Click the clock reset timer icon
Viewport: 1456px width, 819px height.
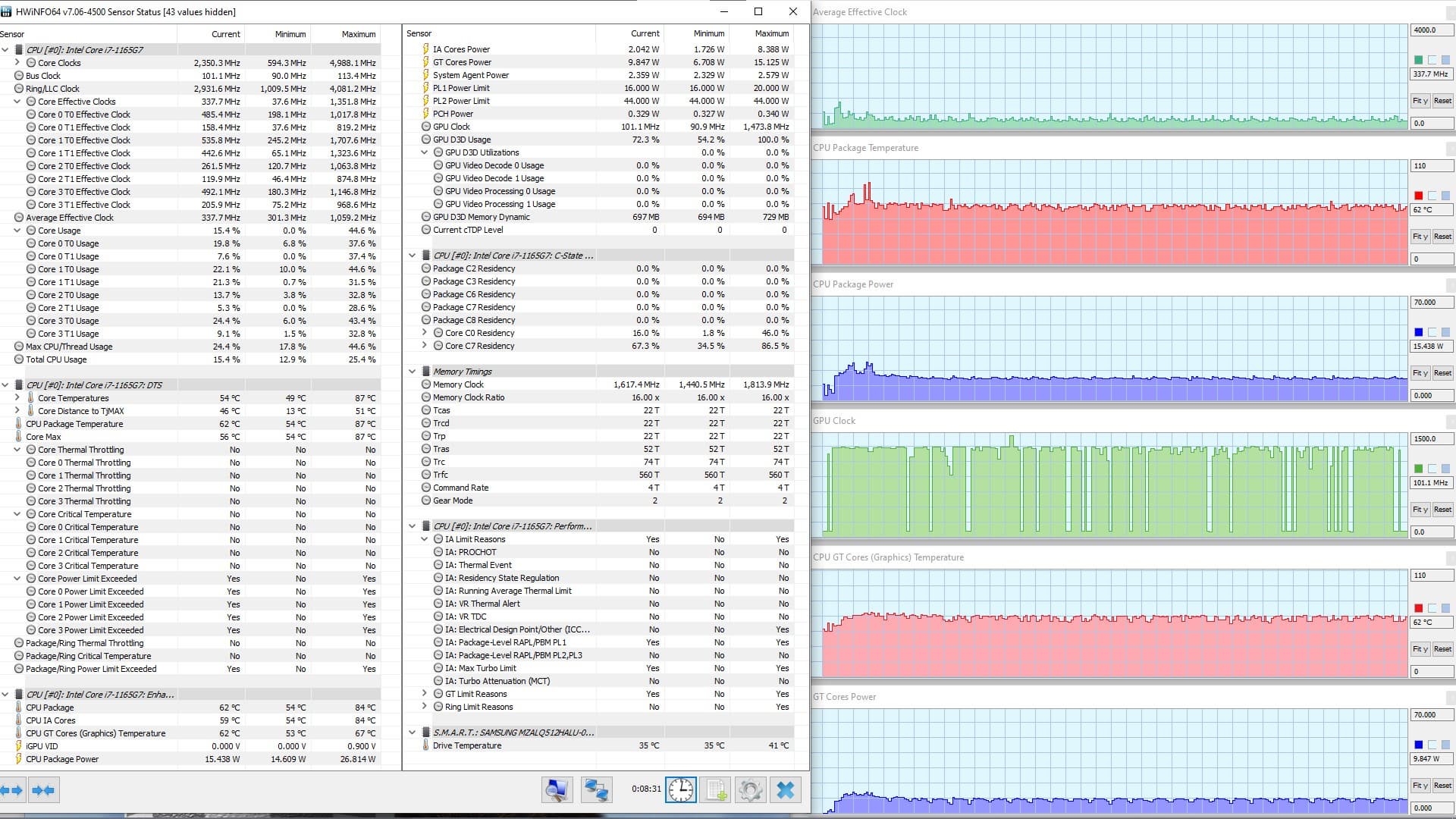tap(680, 790)
